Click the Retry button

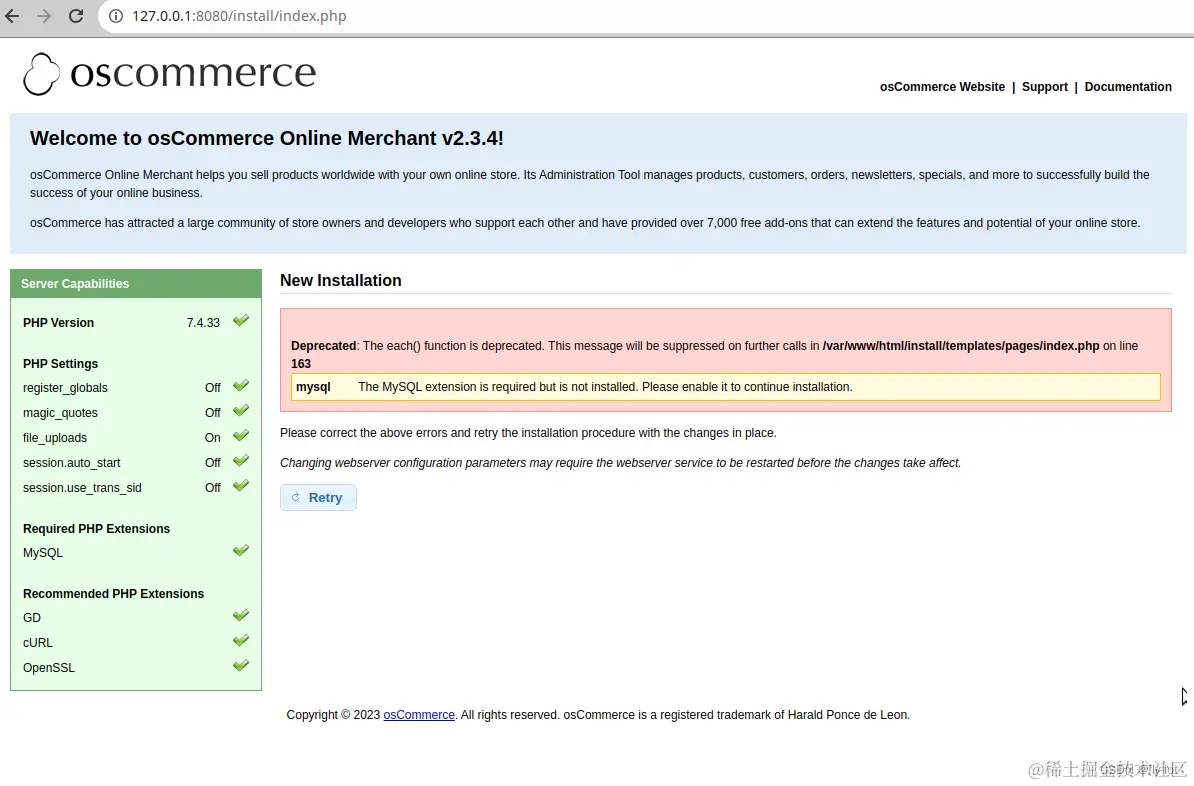(x=318, y=497)
